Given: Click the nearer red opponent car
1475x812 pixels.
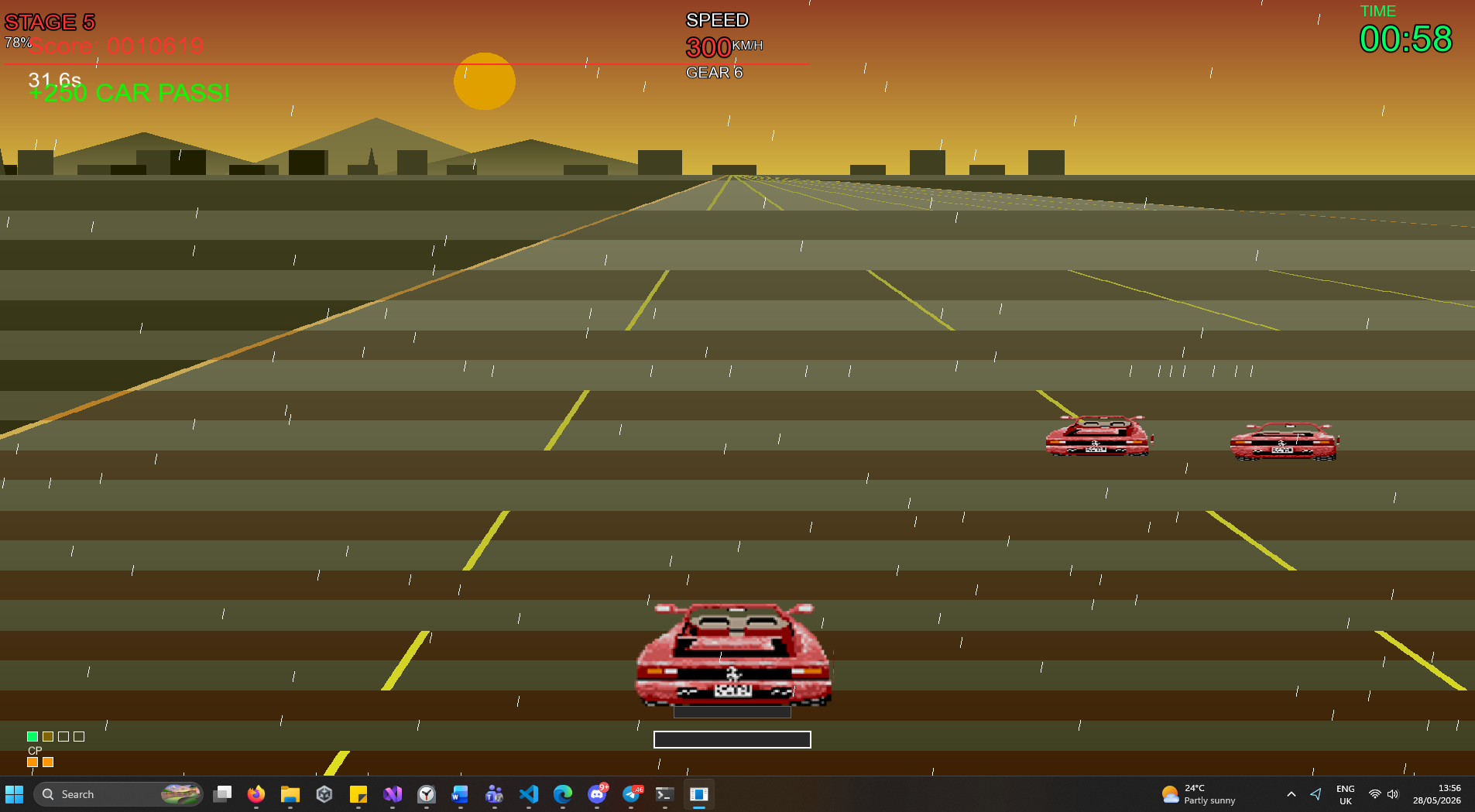Looking at the screenshot, I should tap(1099, 436).
